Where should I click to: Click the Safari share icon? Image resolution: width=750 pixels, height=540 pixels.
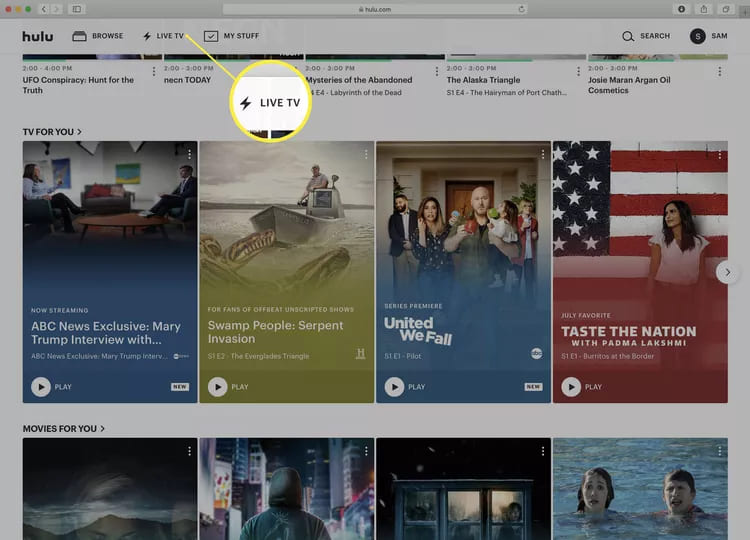coord(704,9)
